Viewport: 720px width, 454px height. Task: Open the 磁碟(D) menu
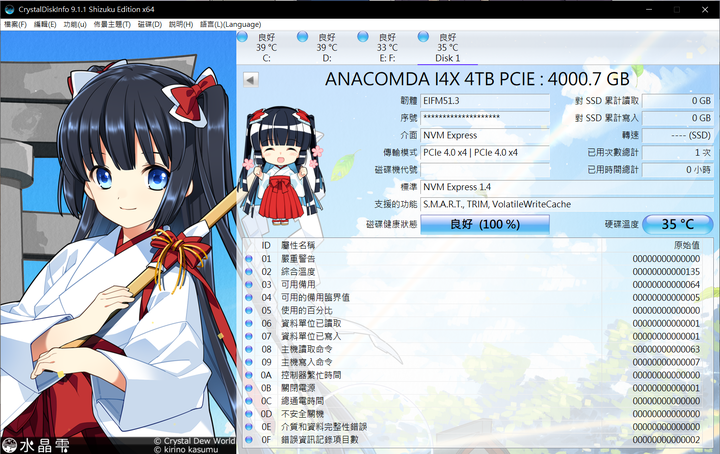(x=150, y=24)
